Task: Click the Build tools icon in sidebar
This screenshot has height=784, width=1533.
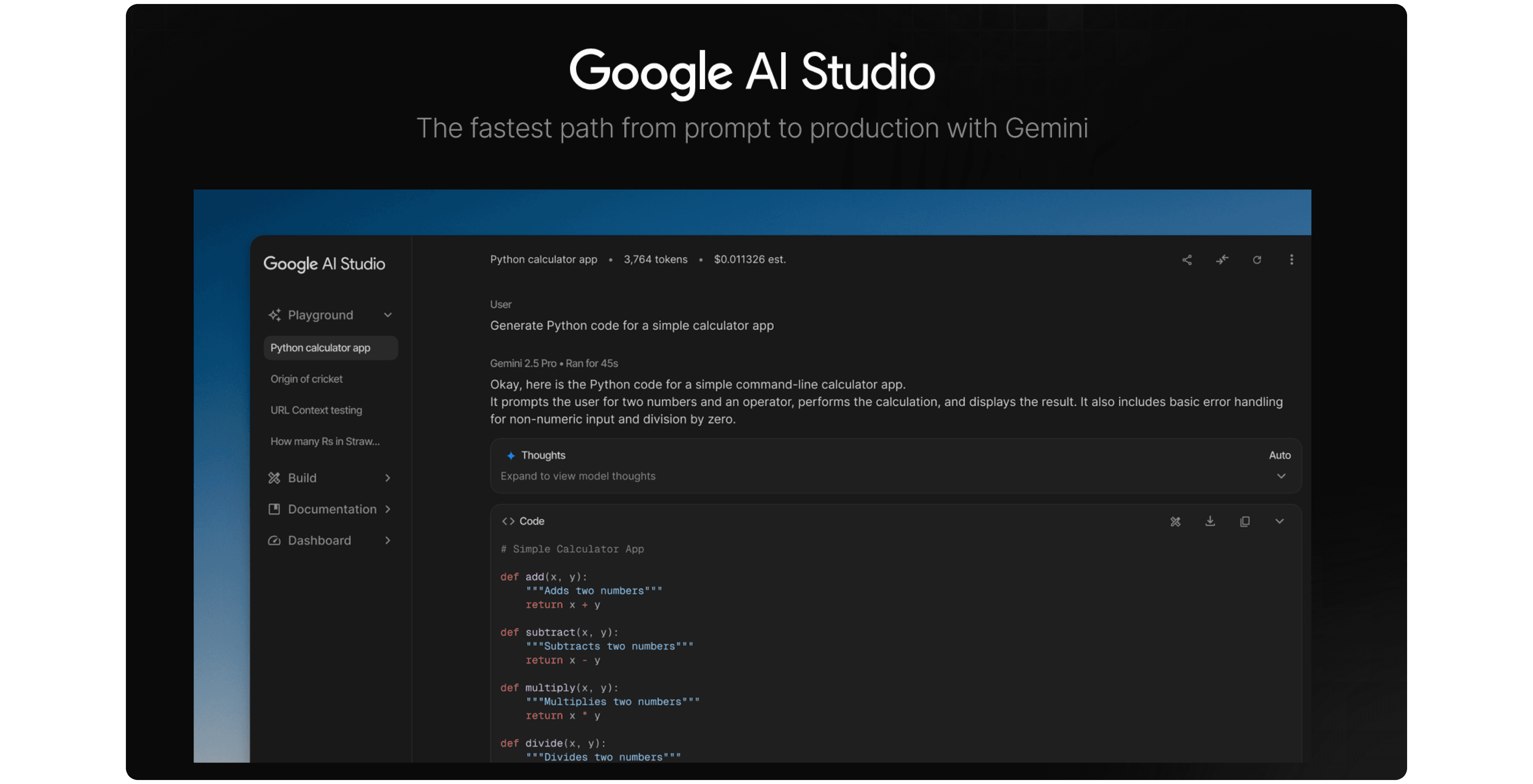Action: [274, 478]
